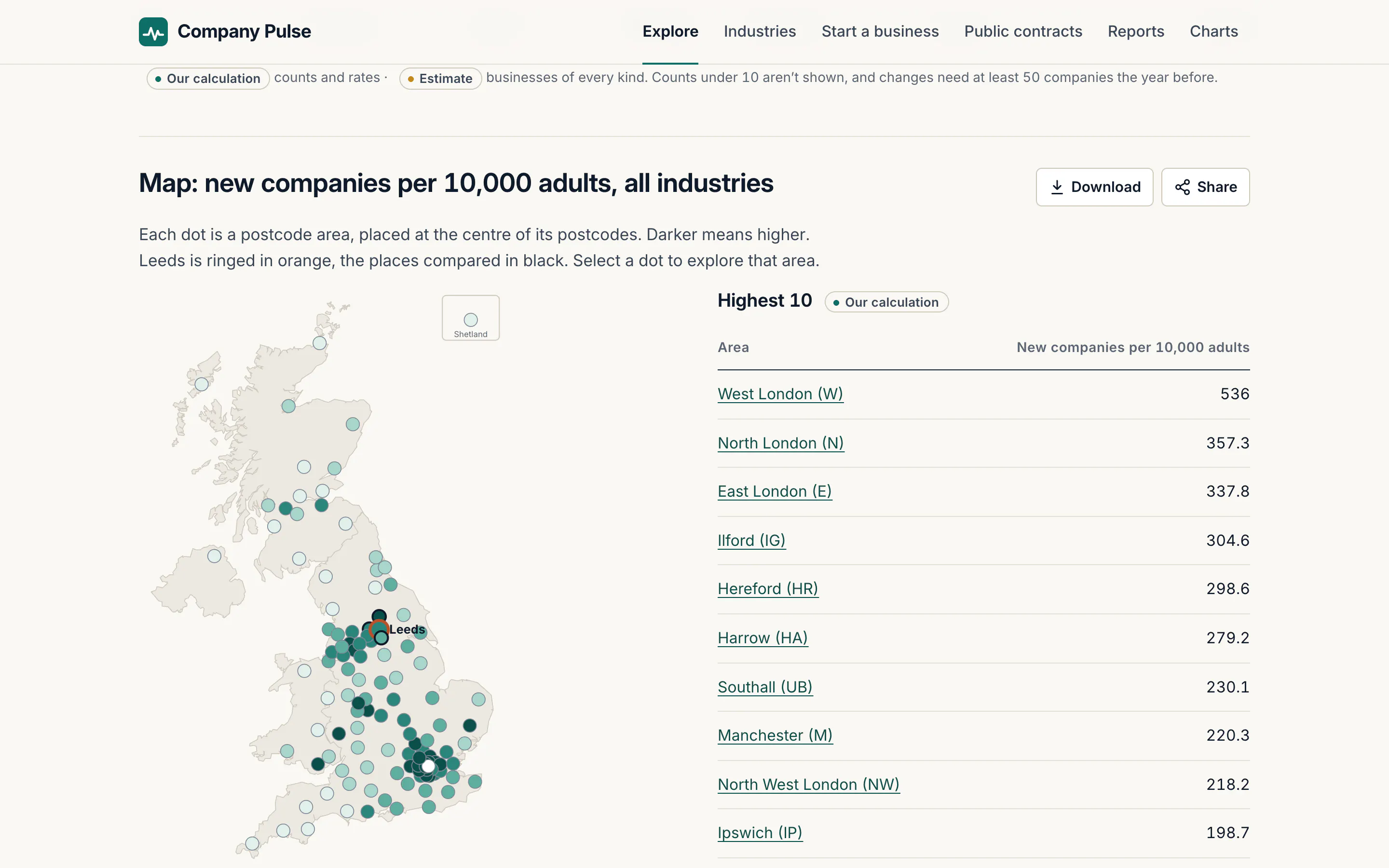The image size is (1389, 868).
Task: Click the Leeds map label
Action: point(407,630)
